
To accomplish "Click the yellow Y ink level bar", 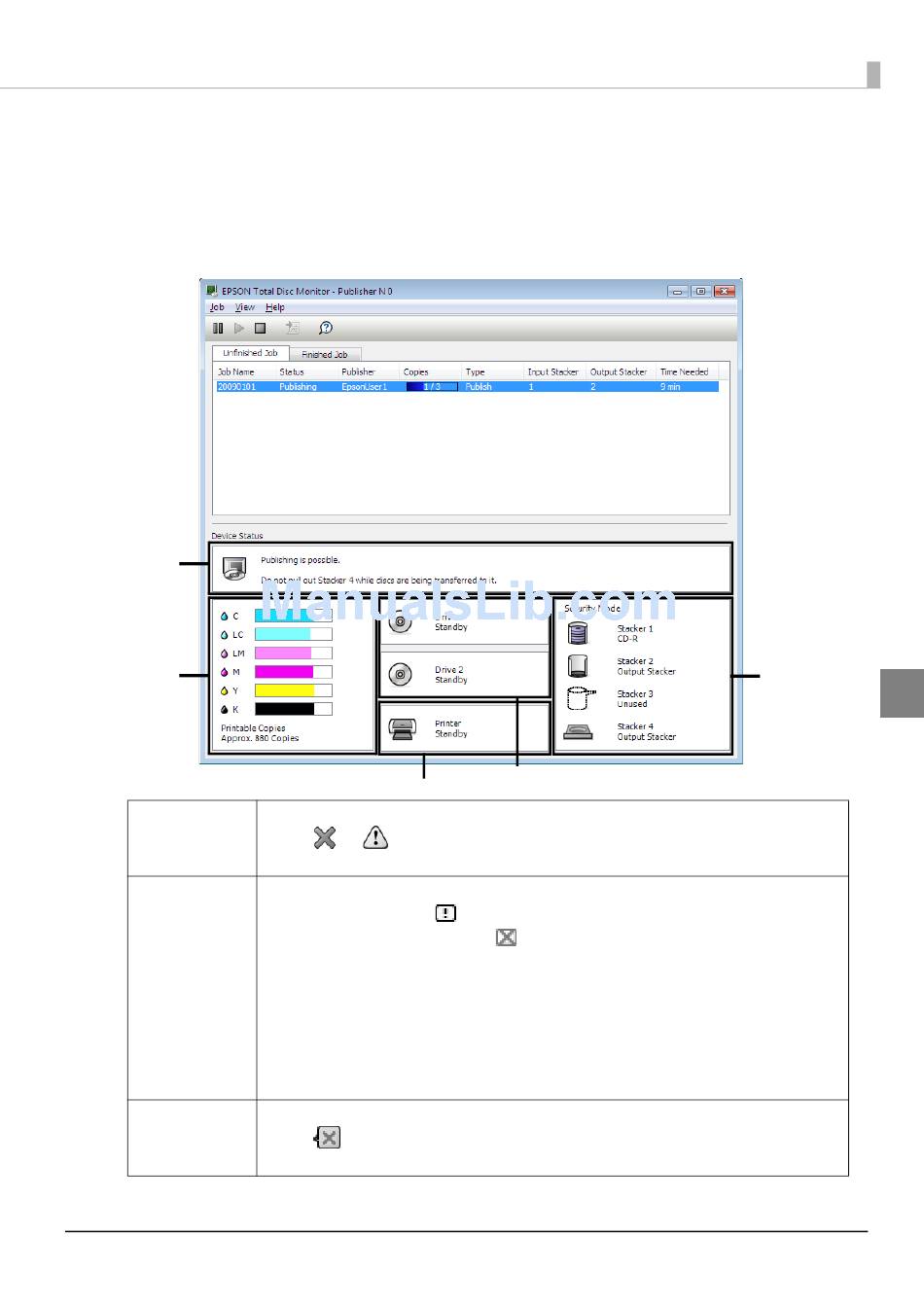I will tap(293, 690).
